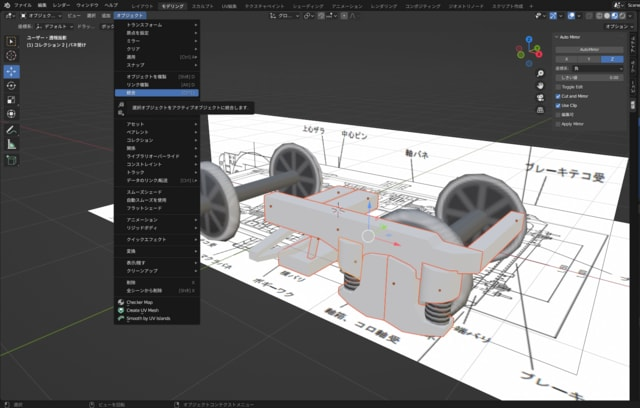Select the Scale tool
Viewport: 640px width, 408px height.
(x=11, y=100)
